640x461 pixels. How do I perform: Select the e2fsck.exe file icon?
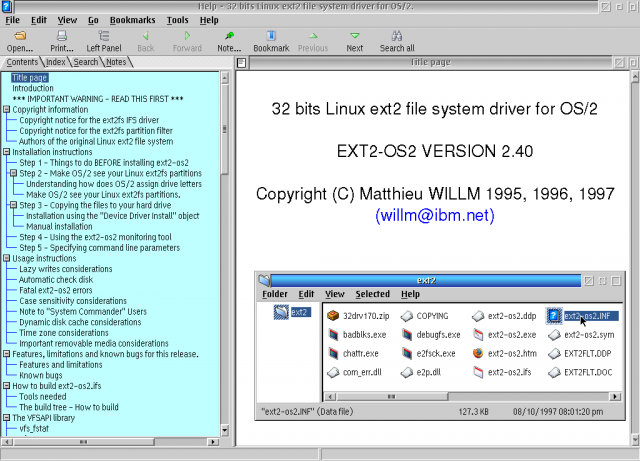407,353
